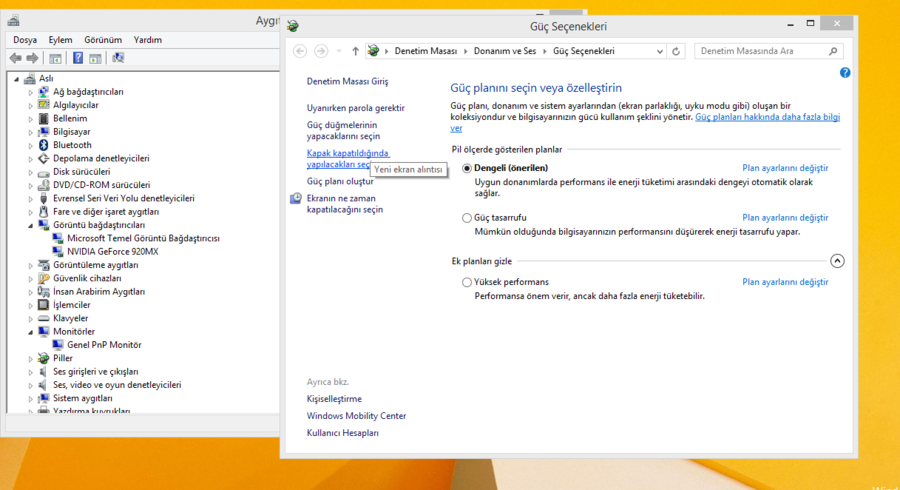The height and width of the screenshot is (490, 900).
Task: Click the refresh icon beside address bar
Action: click(x=677, y=51)
